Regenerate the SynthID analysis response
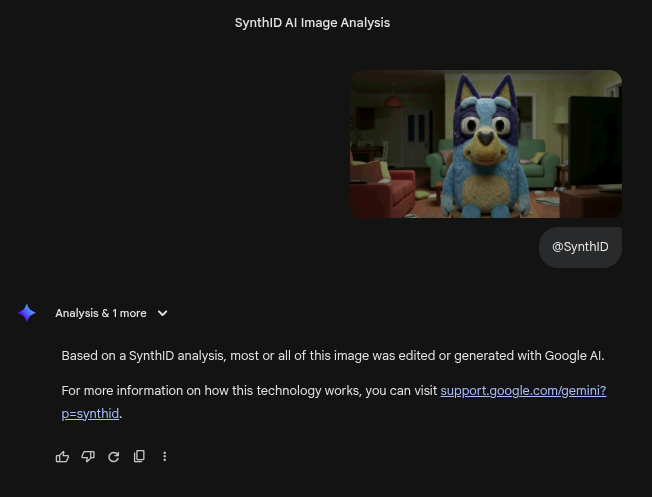This screenshot has width=652, height=497. [x=113, y=456]
